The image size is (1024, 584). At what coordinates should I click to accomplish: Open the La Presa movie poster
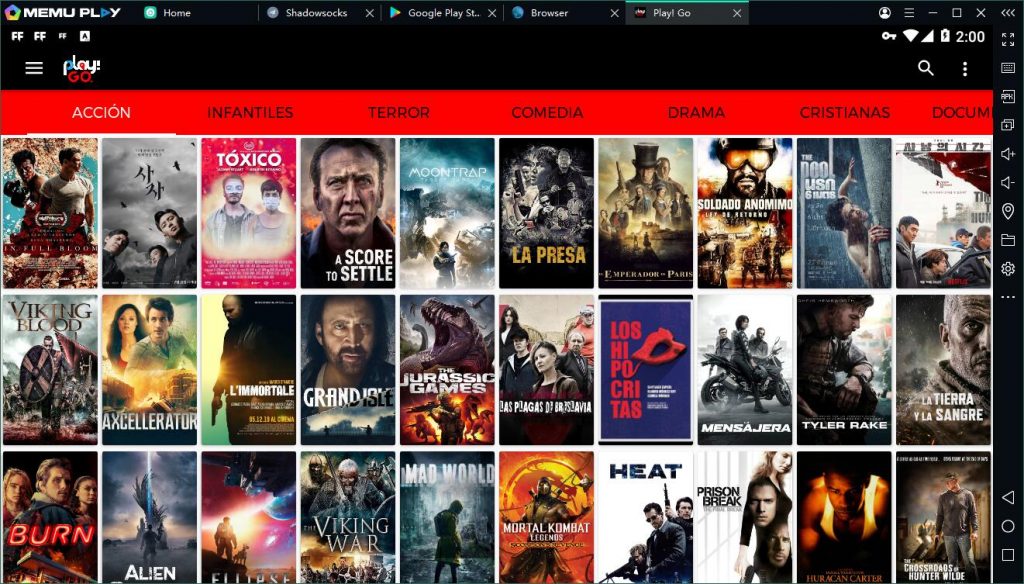[x=545, y=213]
